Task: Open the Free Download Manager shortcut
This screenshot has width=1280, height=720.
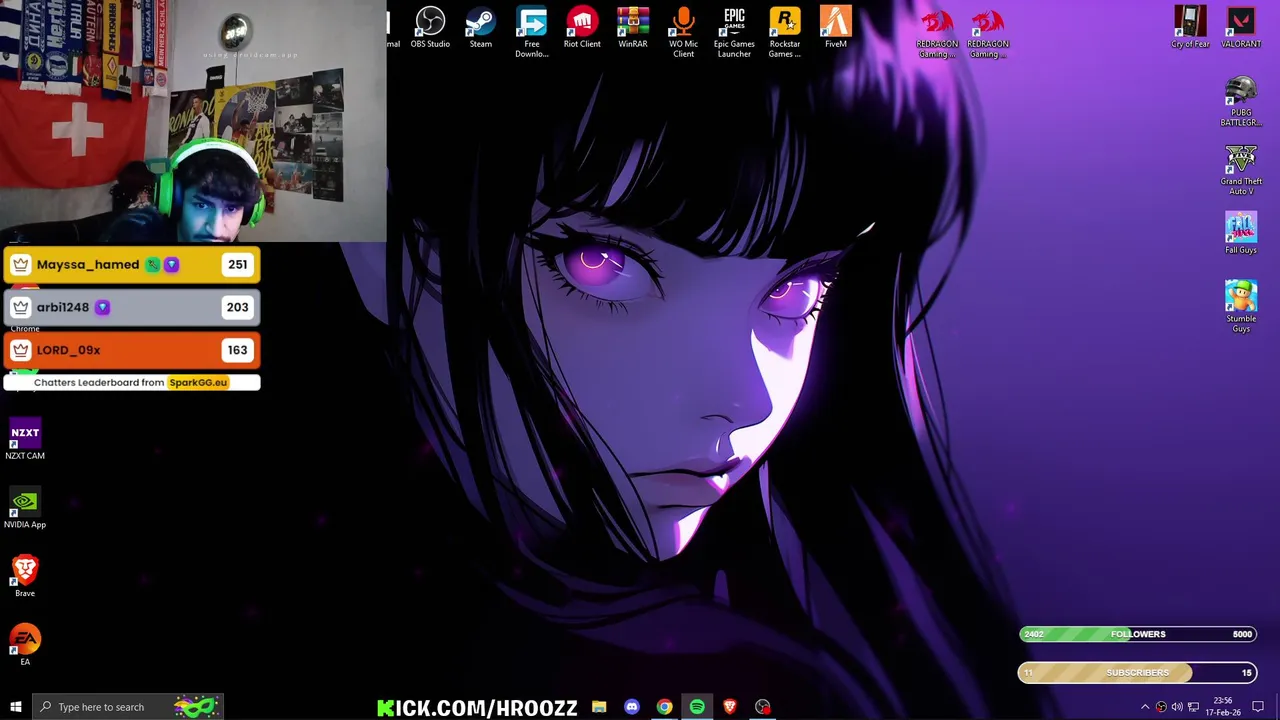Action: [532, 33]
